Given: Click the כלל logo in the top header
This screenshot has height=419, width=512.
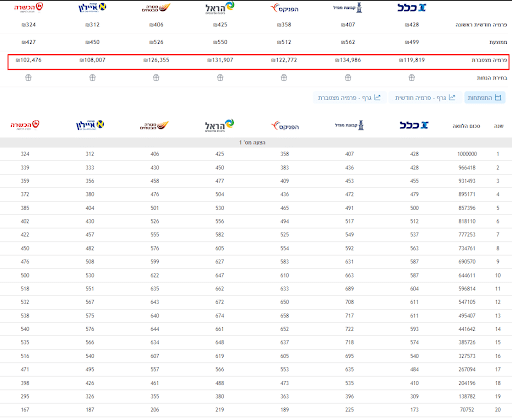Looking at the screenshot, I should 412,7.
